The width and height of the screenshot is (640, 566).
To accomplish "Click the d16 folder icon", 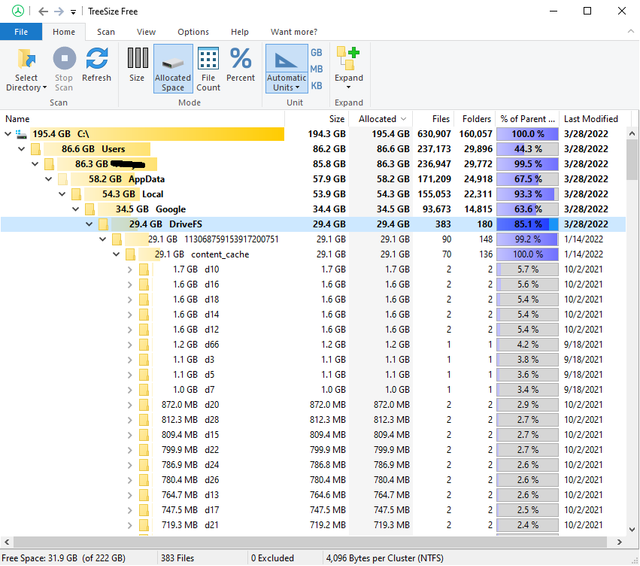I will pos(144,284).
